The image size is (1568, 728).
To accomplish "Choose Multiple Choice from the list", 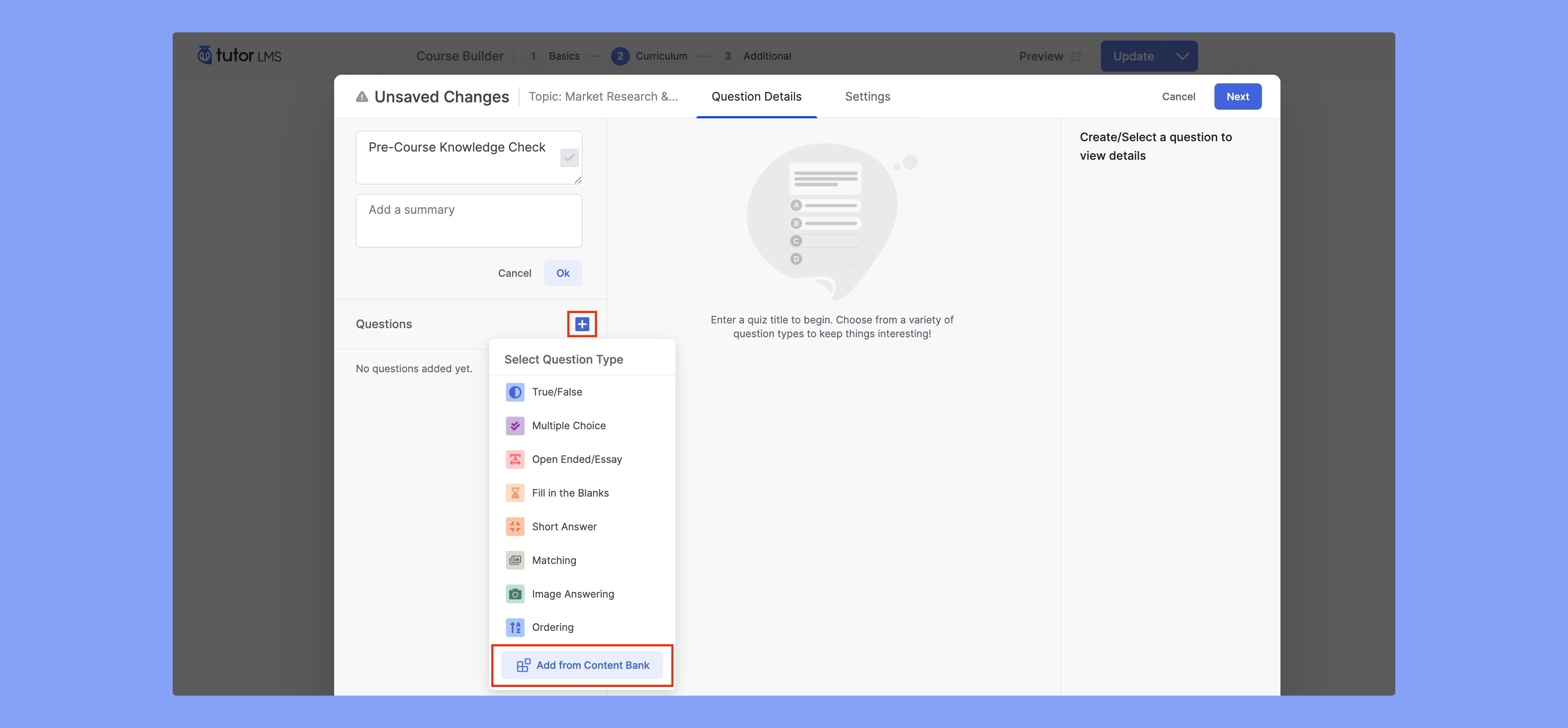I will click(x=582, y=425).
